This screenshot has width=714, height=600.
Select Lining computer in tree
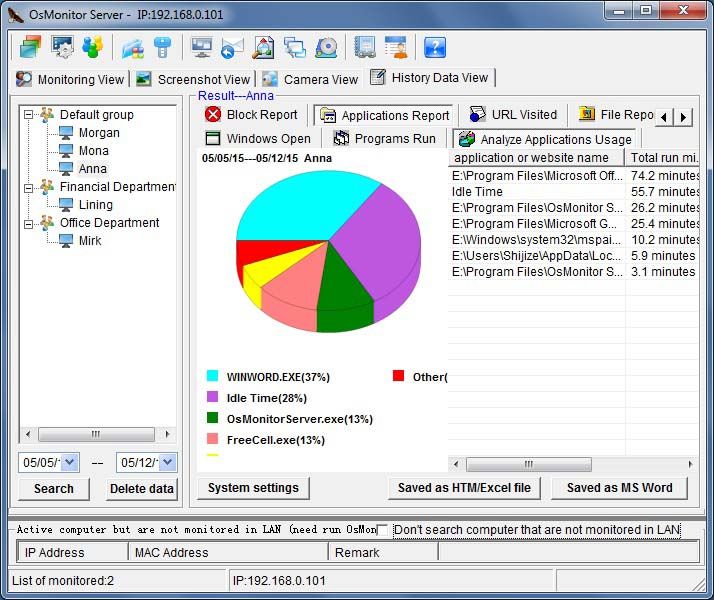pyautogui.click(x=96, y=204)
